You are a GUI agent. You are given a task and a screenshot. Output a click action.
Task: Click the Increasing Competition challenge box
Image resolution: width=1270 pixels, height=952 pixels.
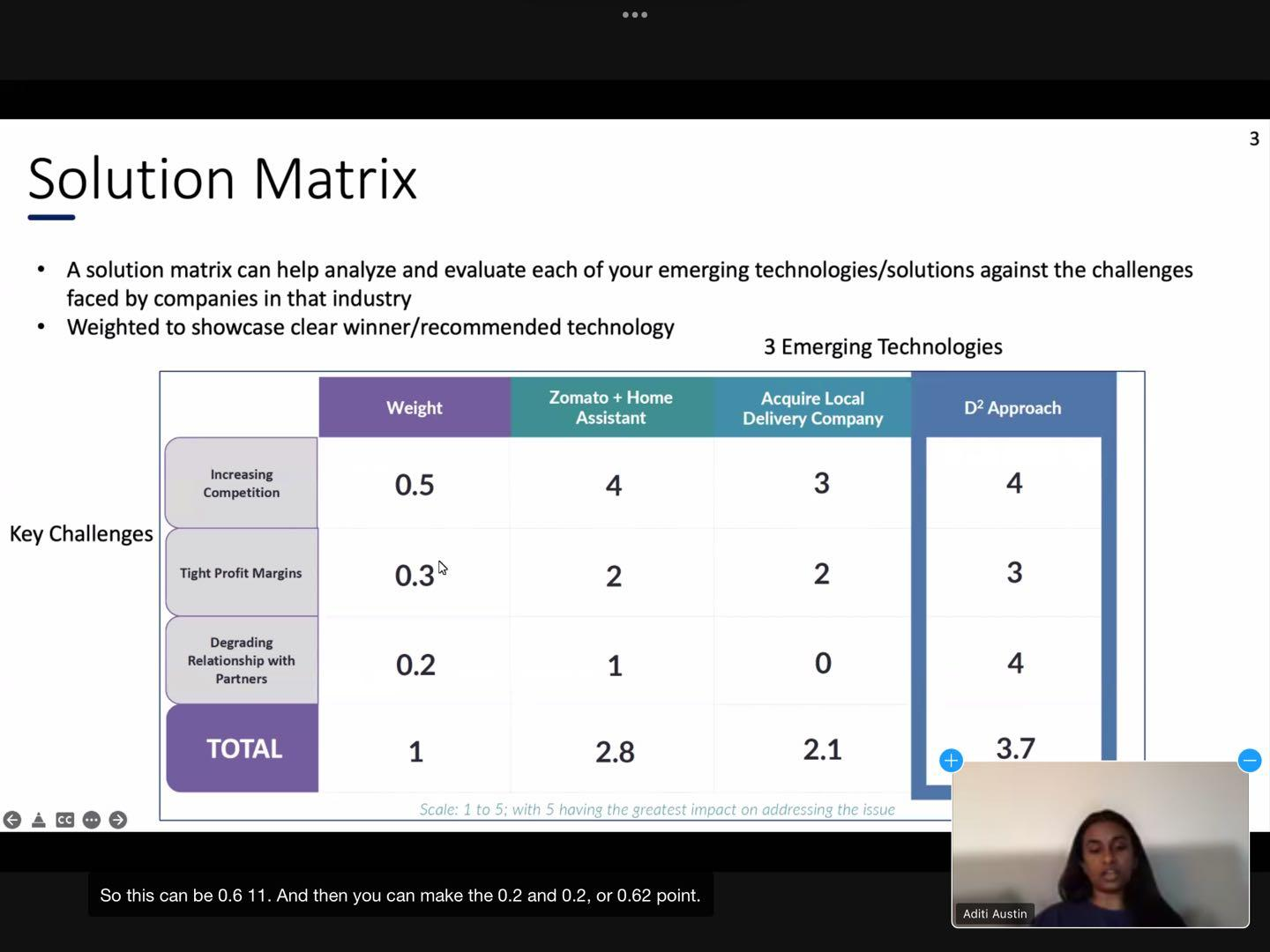(242, 483)
